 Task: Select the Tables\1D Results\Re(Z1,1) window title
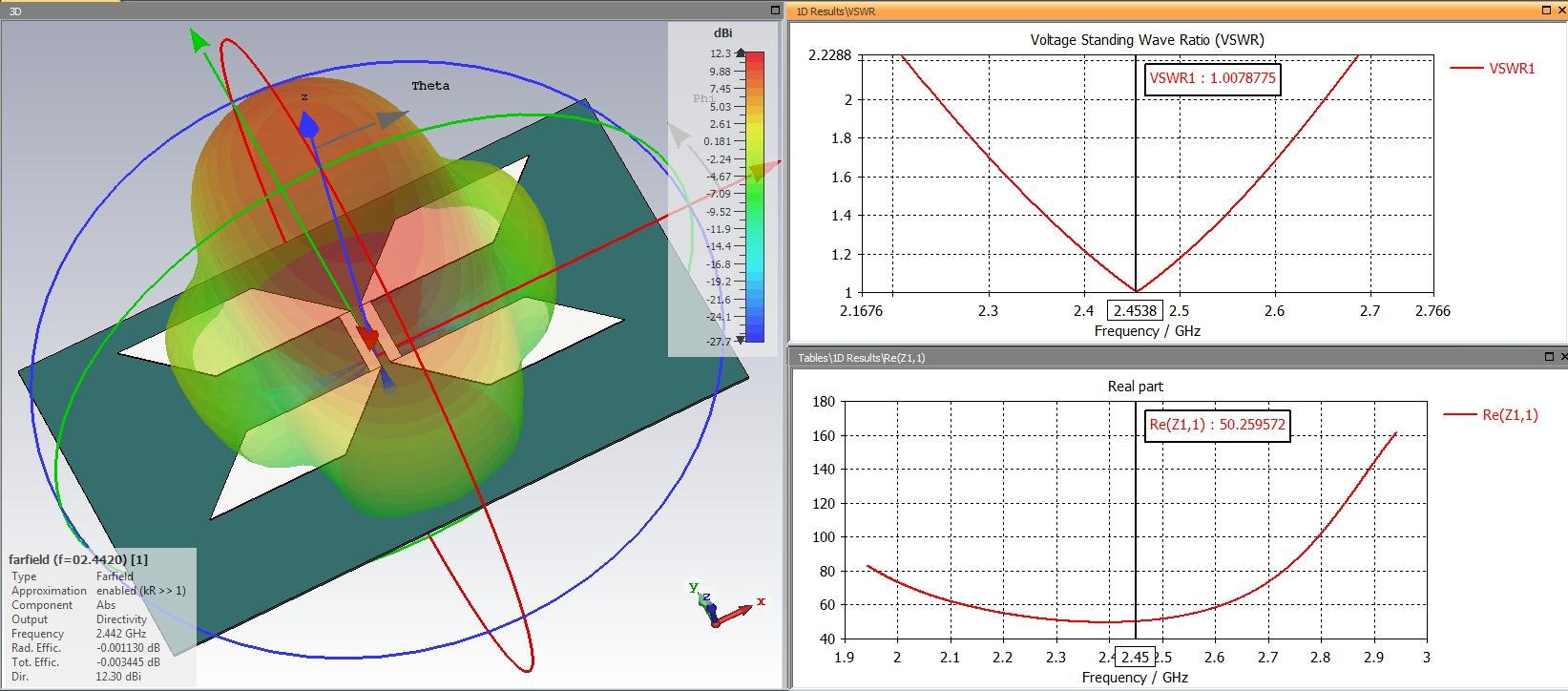click(862, 357)
